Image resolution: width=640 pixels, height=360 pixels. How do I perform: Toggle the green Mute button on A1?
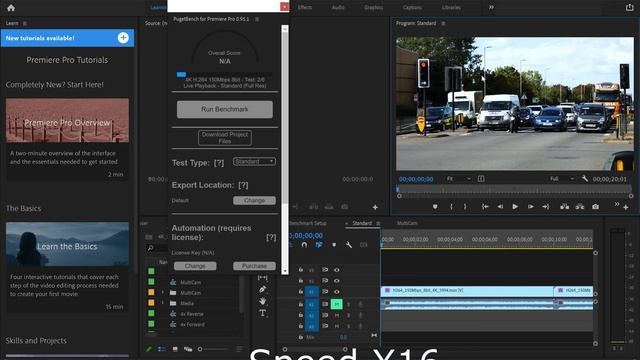[x=336, y=304]
